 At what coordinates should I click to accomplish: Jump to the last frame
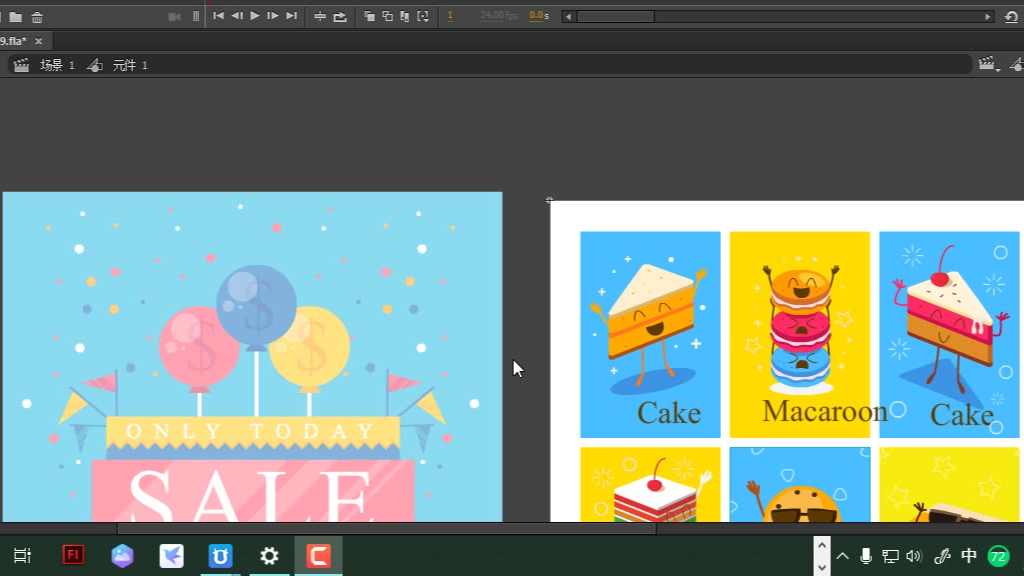pos(291,16)
